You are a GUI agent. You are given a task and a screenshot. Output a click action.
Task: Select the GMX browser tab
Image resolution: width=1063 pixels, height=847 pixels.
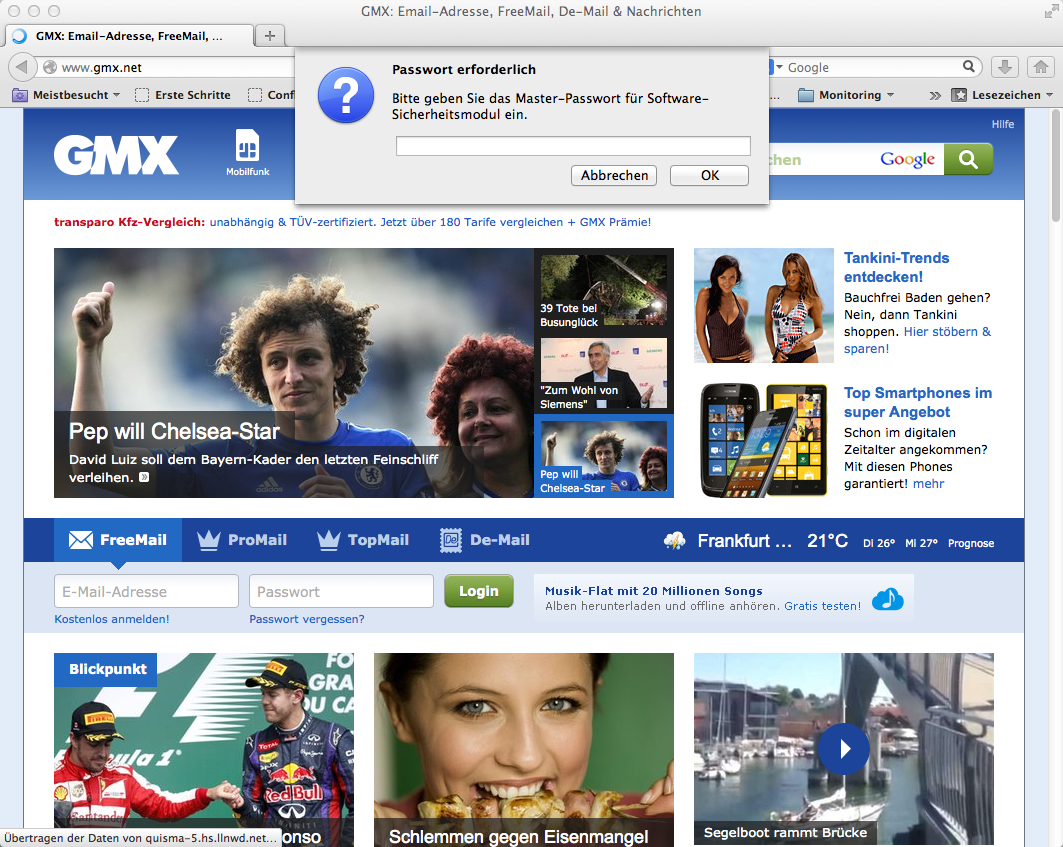point(129,36)
